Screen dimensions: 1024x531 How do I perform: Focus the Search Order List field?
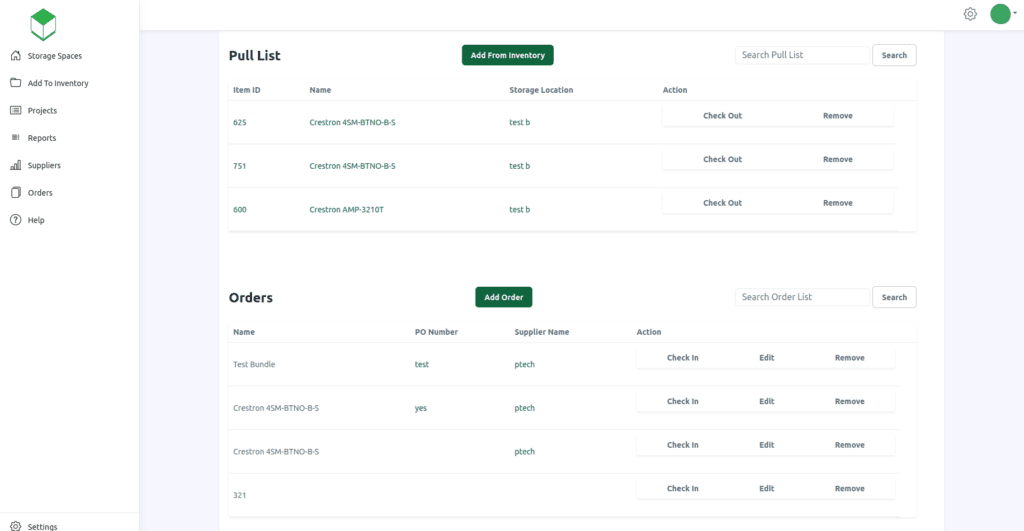pos(802,297)
